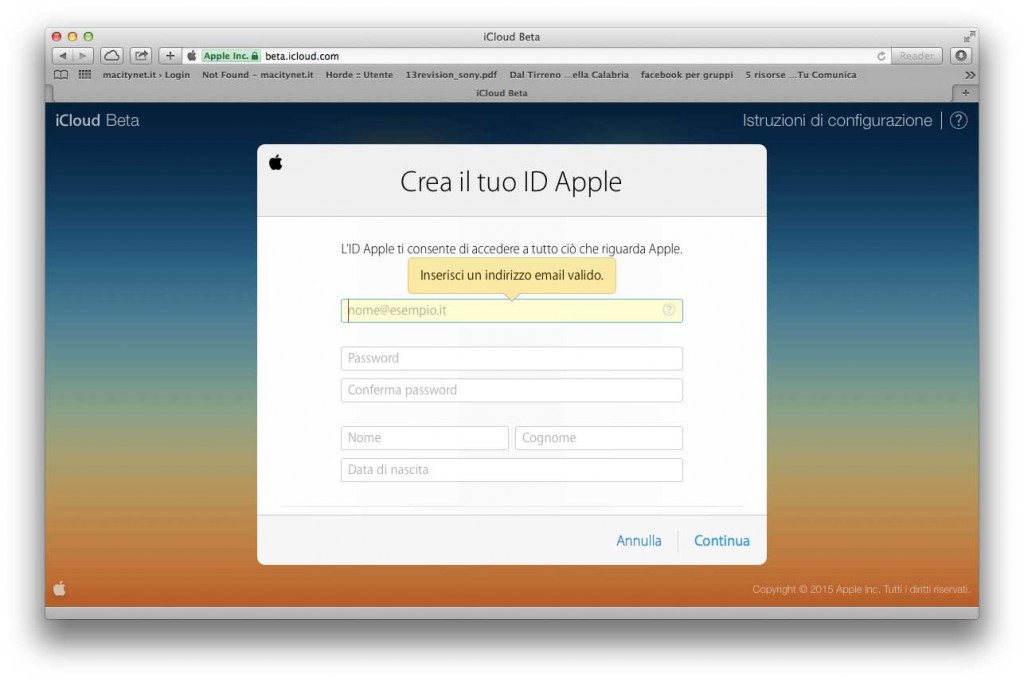Click the Cognome field
Screen dimensions: 1024x682
[599, 438]
